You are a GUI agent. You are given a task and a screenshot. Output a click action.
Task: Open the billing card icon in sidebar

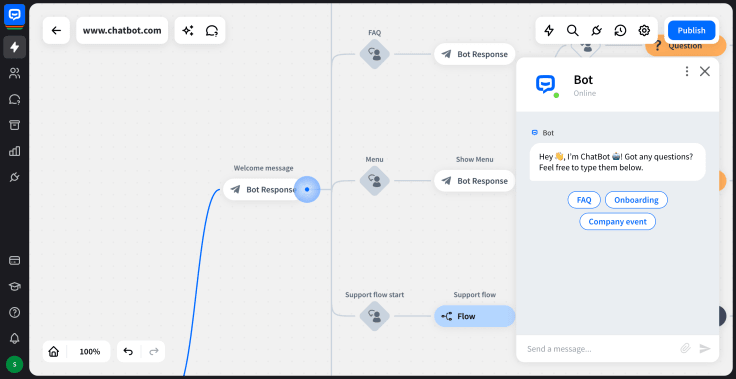pyautogui.click(x=15, y=260)
